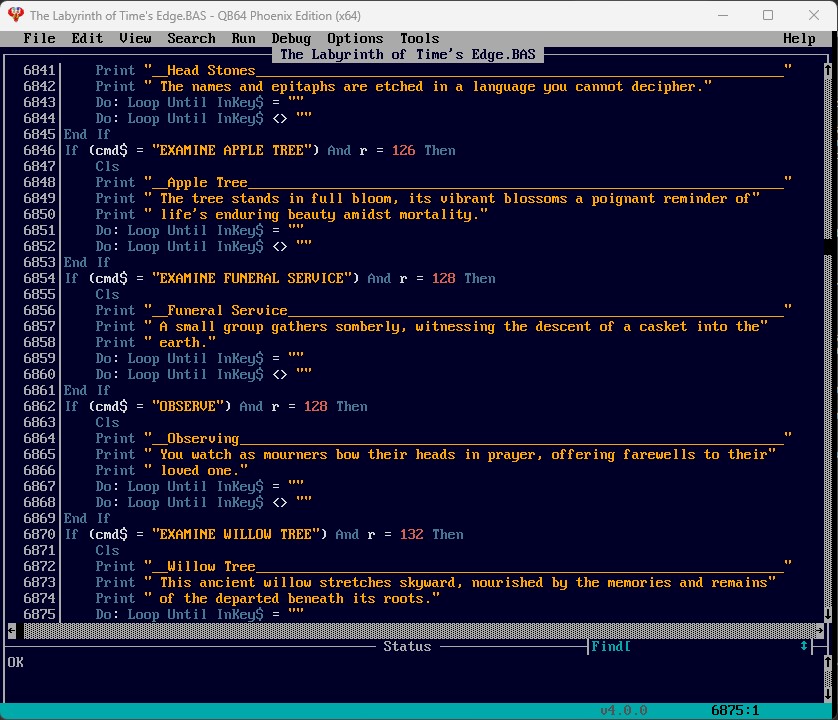Click the editor vertical scrollbar down arrow

tap(827, 614)
